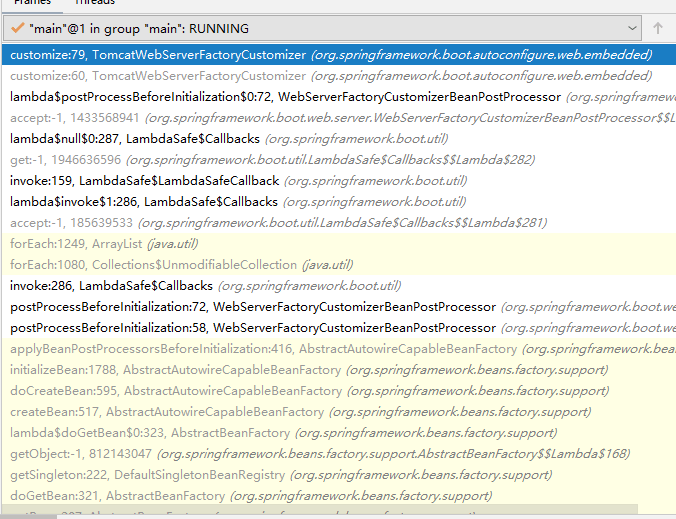Switch to the Frames tab
Viewport: 676px width, 519px height.
pyautogui.click(x=32, y=3)
